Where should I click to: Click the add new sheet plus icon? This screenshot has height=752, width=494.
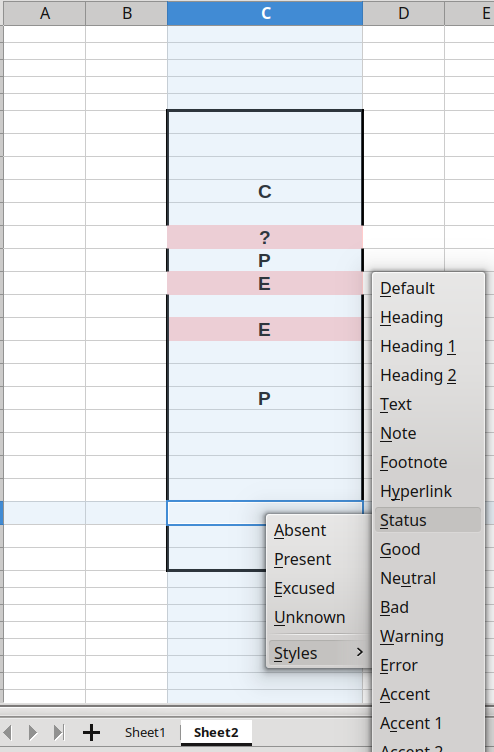91,732
